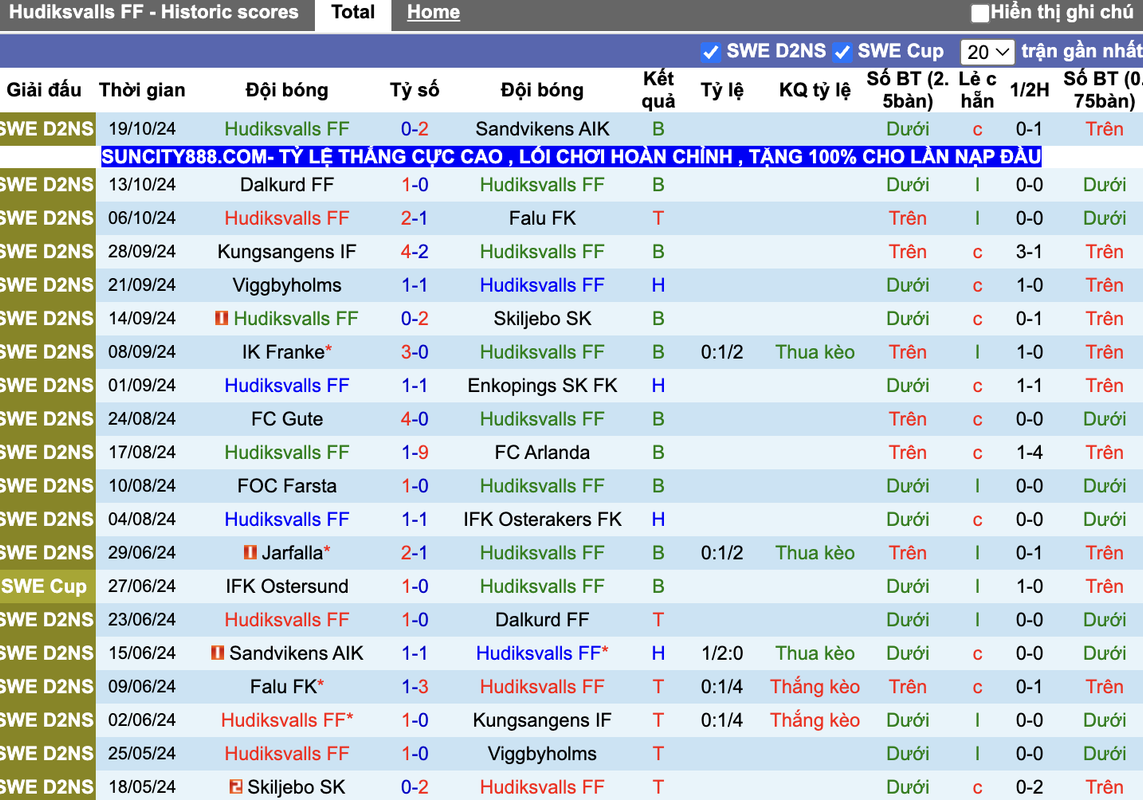The width and height of the screenshot is (1143, 800).
Task: Click Dalkurd FF away team on 23/06/24
Action: pyautogui.click(x=542, y=620)
